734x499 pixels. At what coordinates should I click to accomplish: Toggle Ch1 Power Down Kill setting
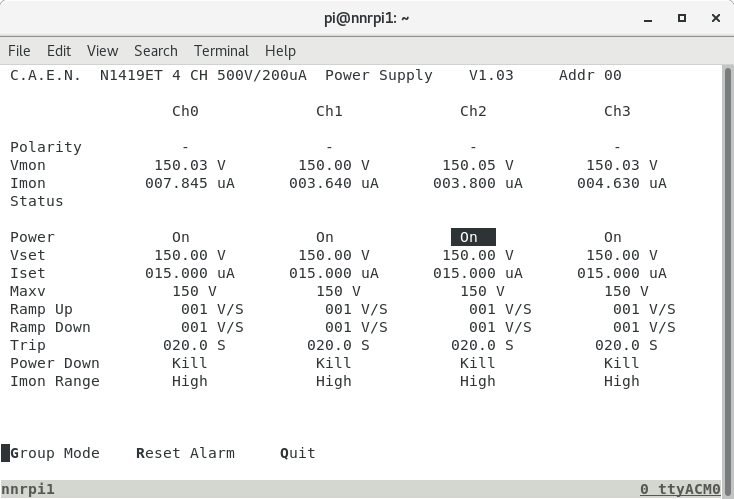(334, 363)
